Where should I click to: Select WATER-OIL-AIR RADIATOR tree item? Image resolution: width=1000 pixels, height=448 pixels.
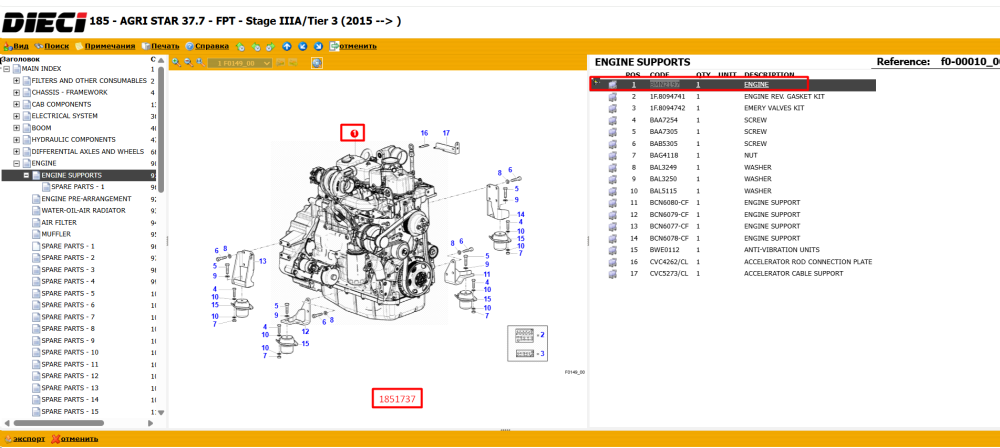coord(83,210)
